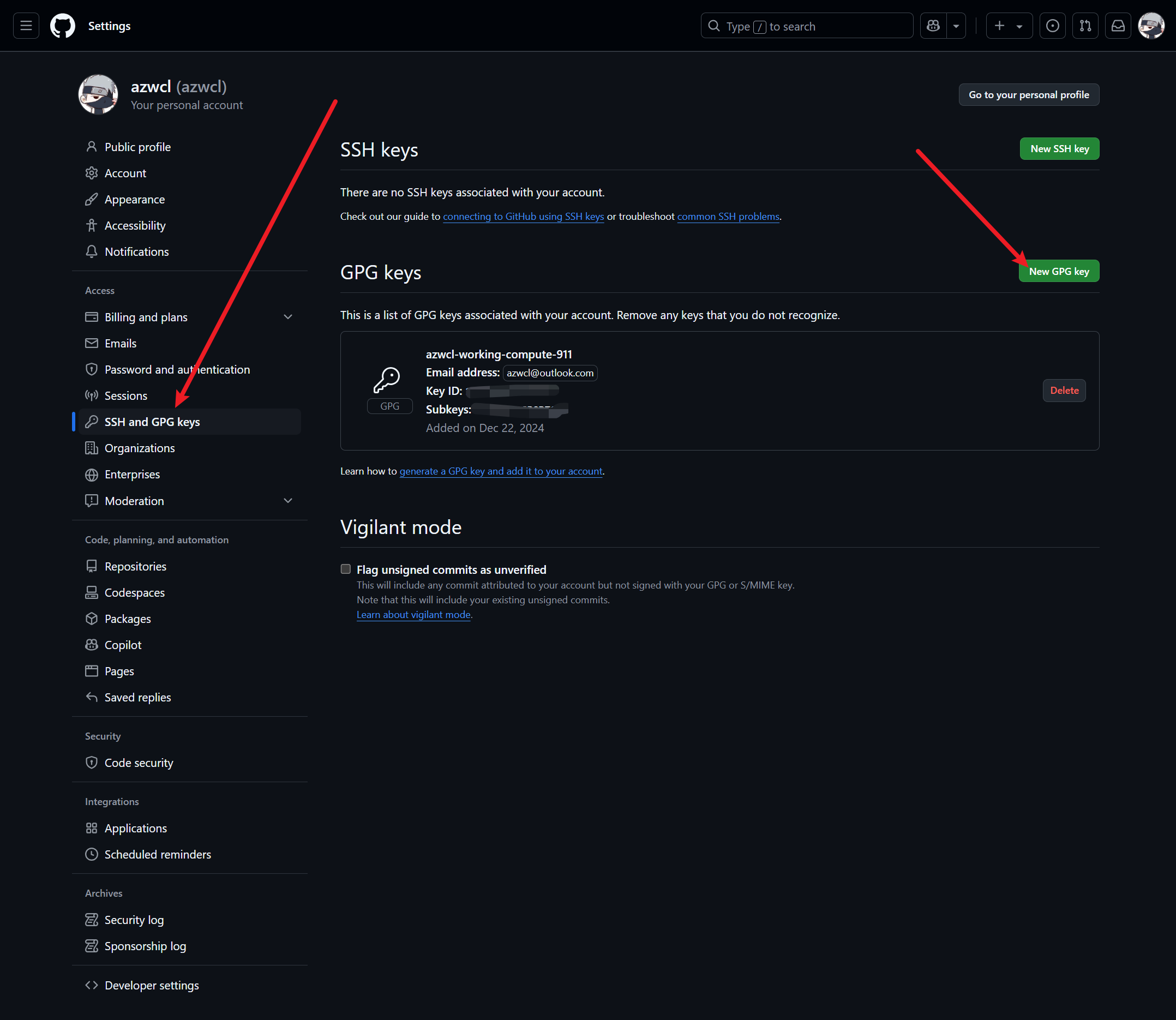The width and height of the screenshot is (1176, 1020).
Task: Open Organizations settings
Action: (190, 448)
